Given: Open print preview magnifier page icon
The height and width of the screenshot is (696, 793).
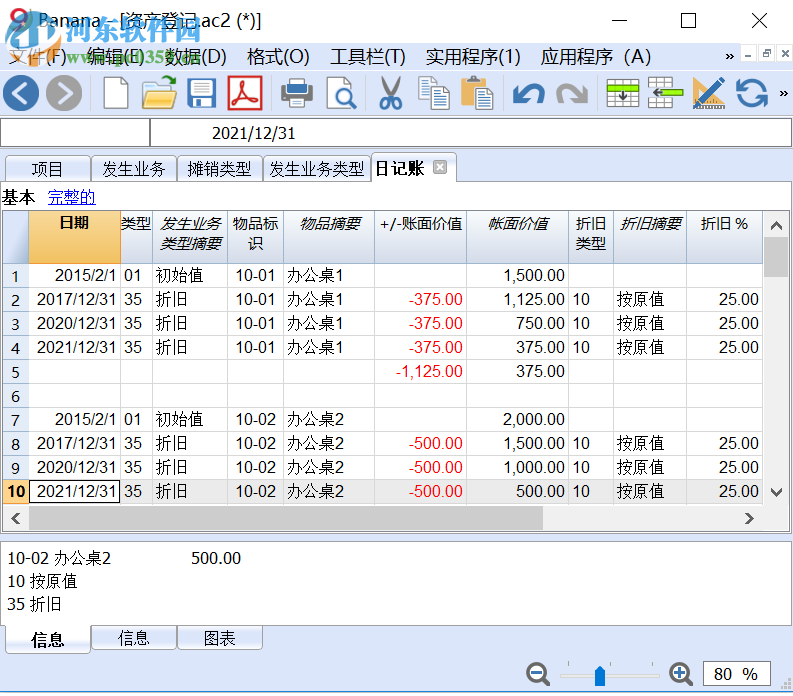Looking at the screenshot, I should (x=341, y=93).
